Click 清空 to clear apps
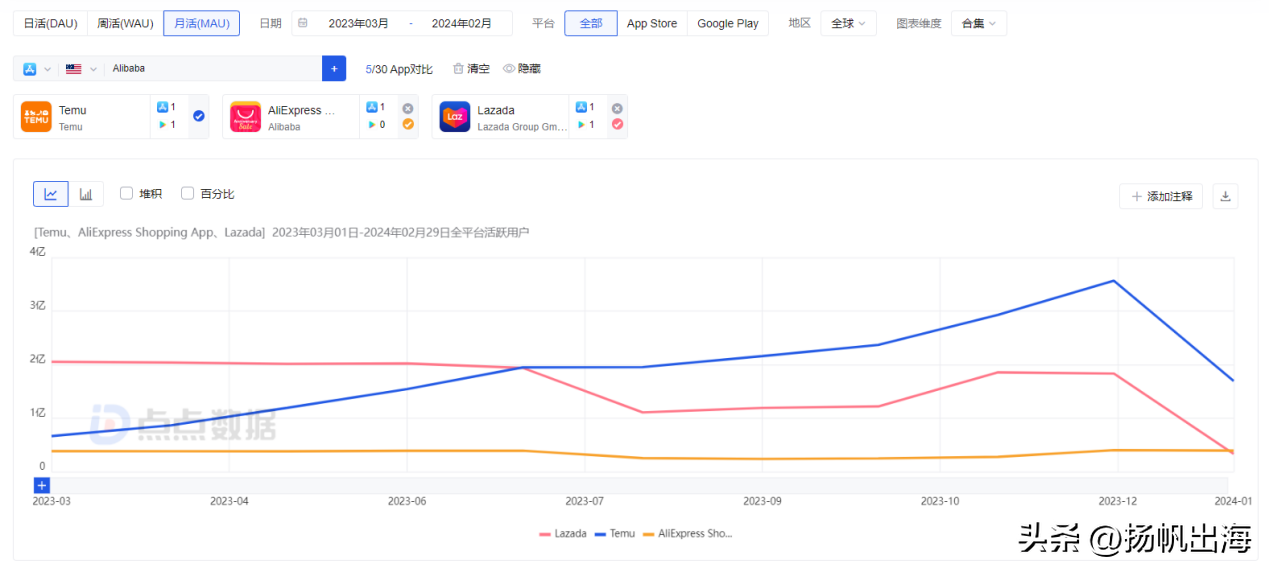This screenshot has height=572, width=1269. (x=471, y=68)
